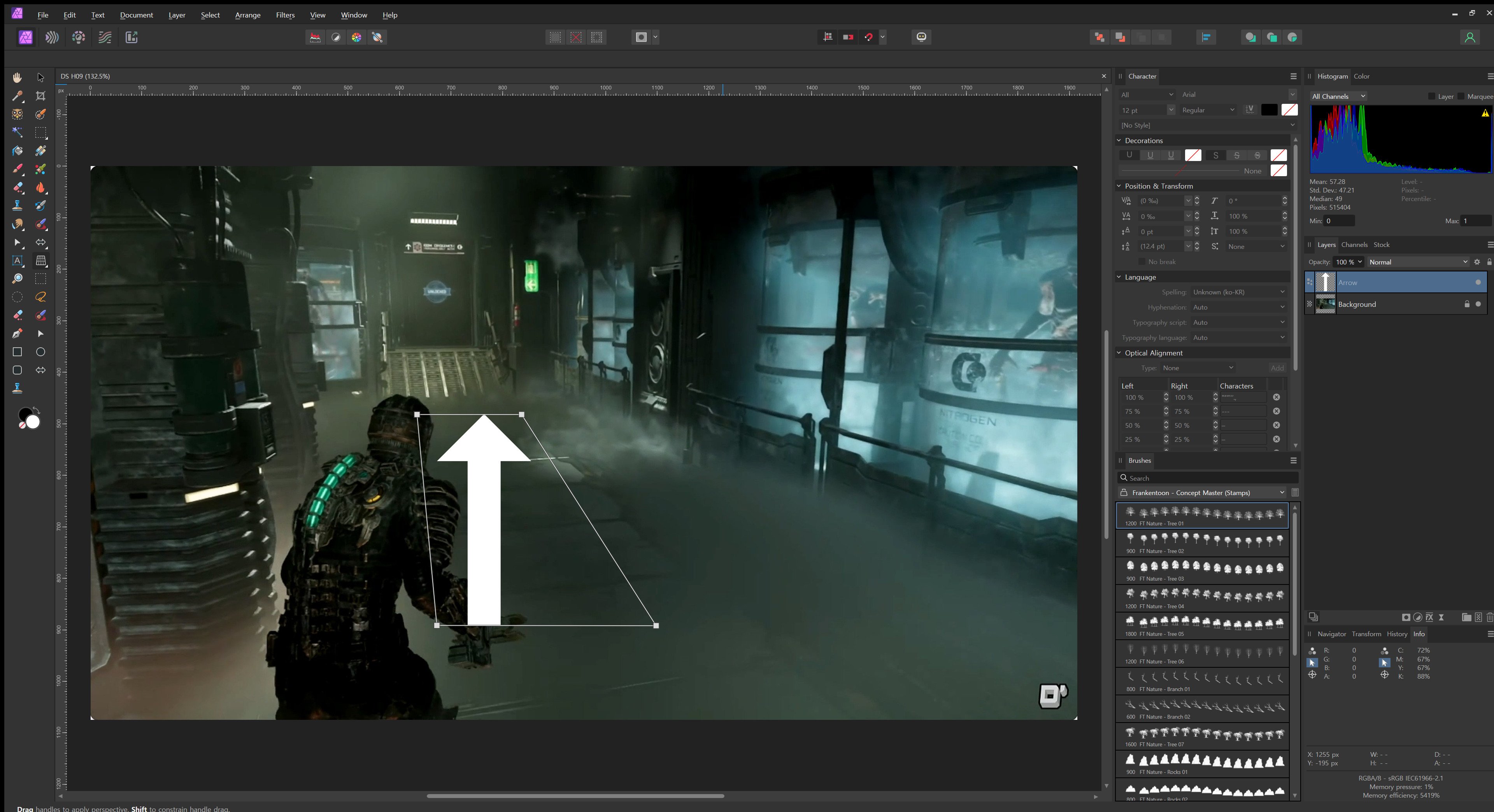
Task: Click the underline color swatch in Decorations
Action: click(1193, 155)
